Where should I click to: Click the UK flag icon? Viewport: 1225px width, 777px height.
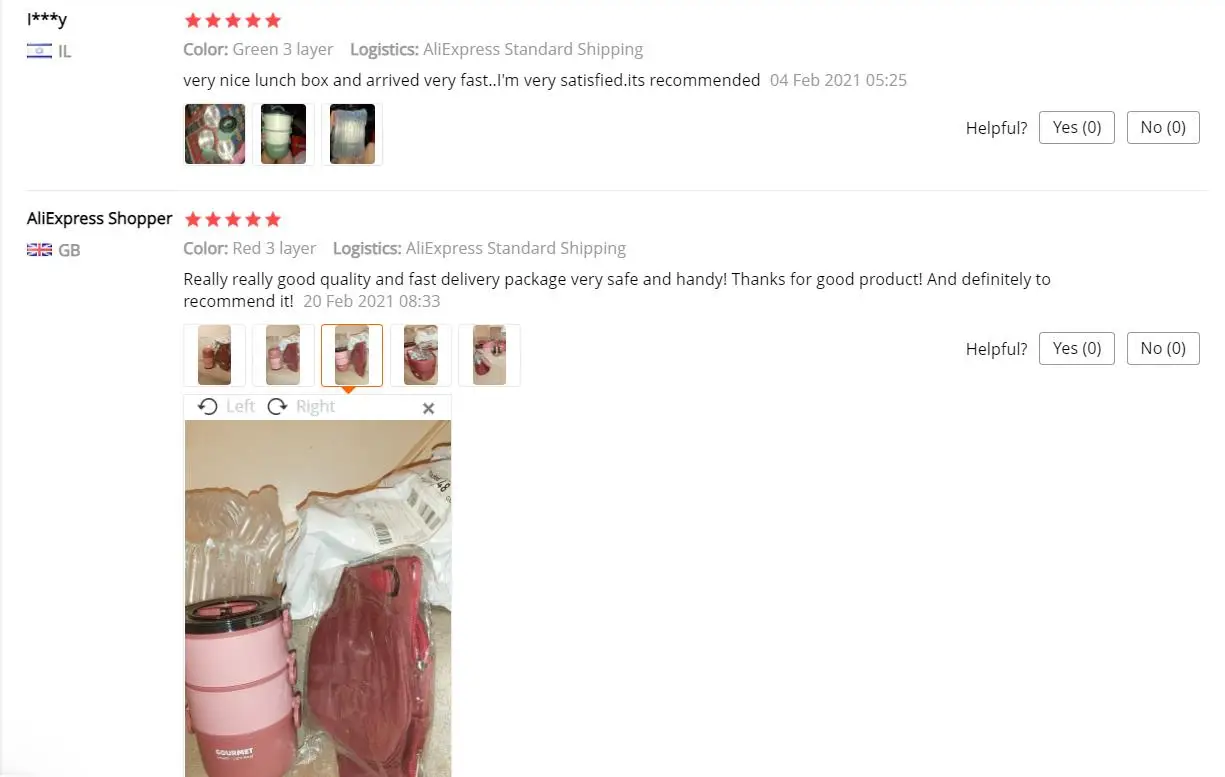point(39,250)
